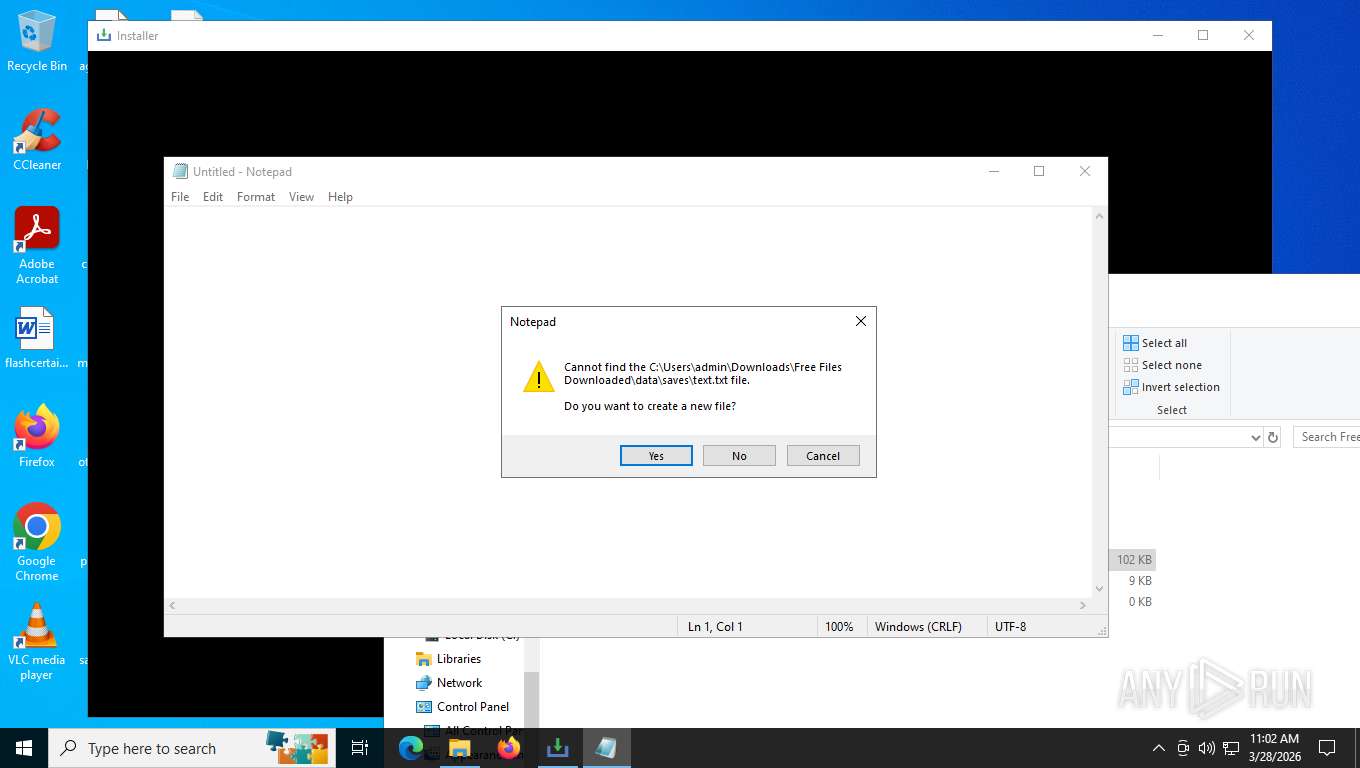Expand the Explorer address bar dropdown
The image size is (1360, 768).
(x=1256, y=437)
